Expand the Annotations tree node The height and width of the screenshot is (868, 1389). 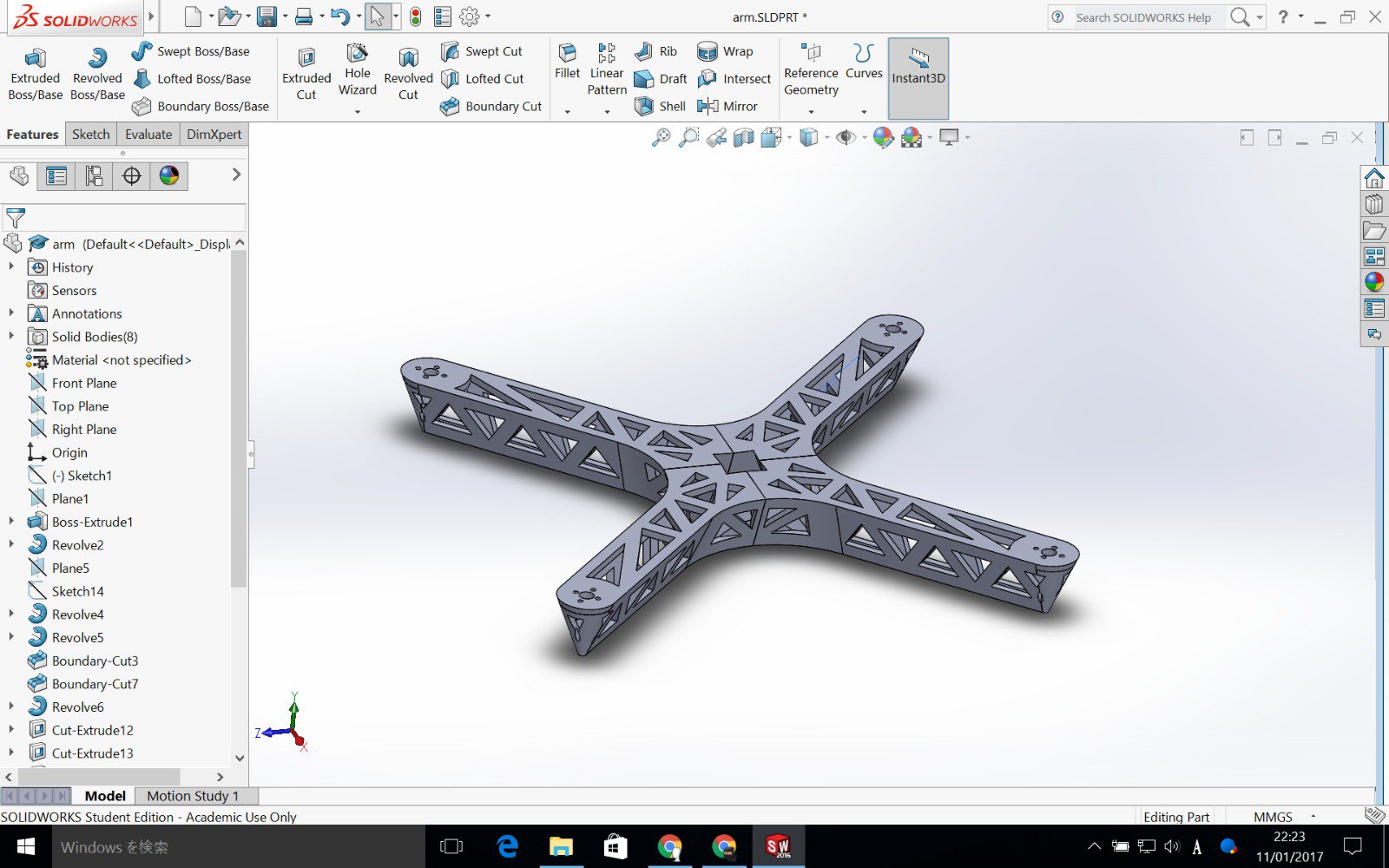[x=11, y=312]
